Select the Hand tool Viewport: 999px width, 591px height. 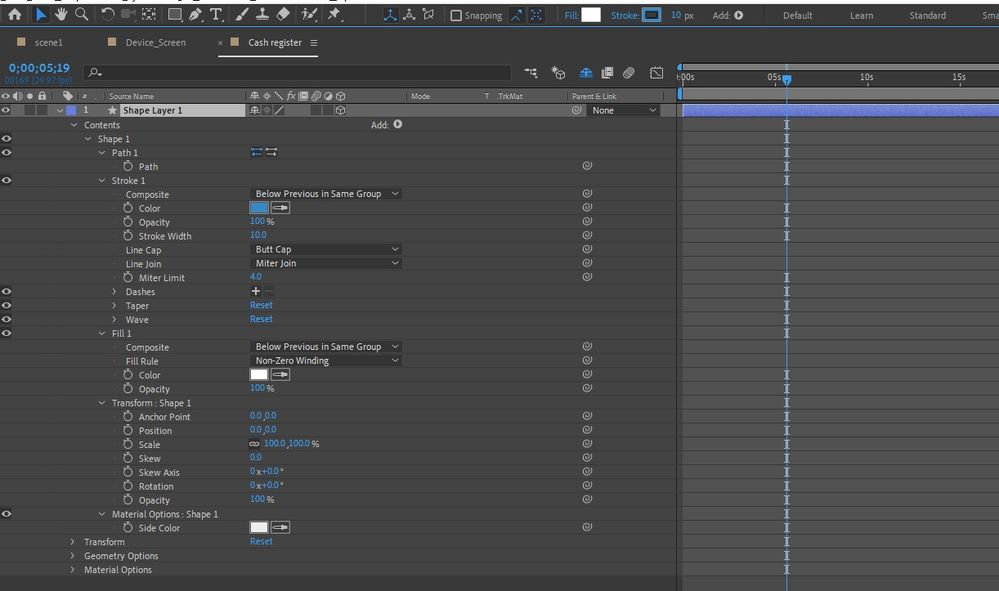pos(61,14)
